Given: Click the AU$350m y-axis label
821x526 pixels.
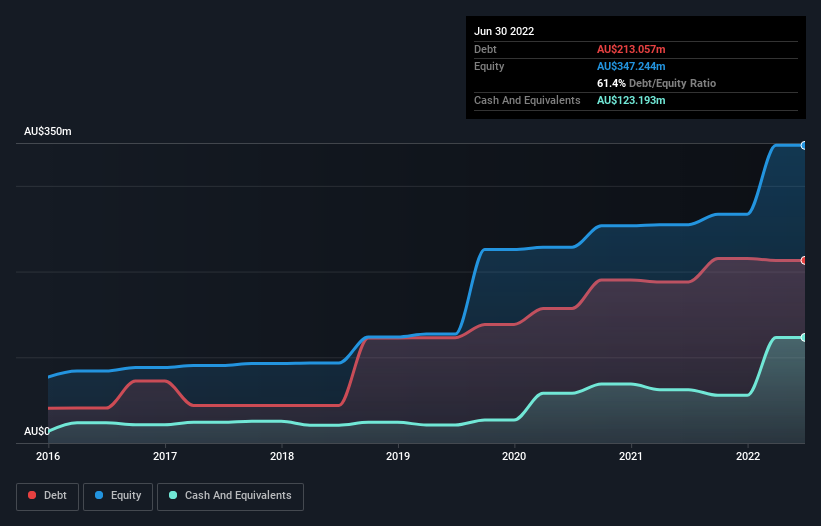Looking at the screenshot, I should pos(48,131).
